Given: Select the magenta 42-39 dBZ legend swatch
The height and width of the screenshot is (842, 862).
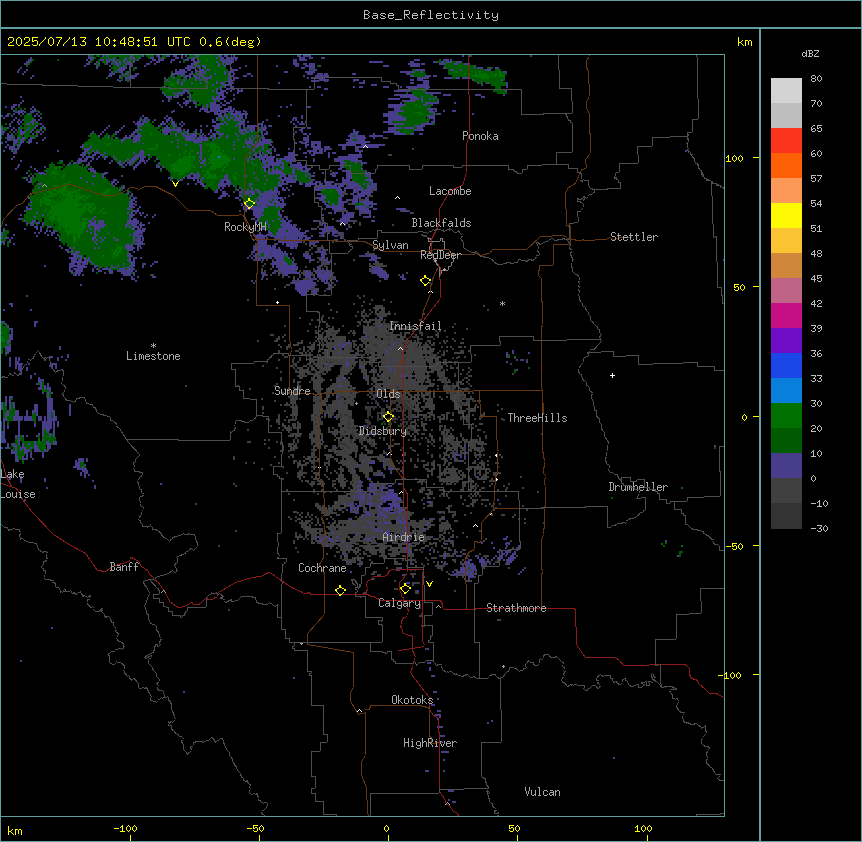Looking at the screenshot, I should click(x=786, y=315).
